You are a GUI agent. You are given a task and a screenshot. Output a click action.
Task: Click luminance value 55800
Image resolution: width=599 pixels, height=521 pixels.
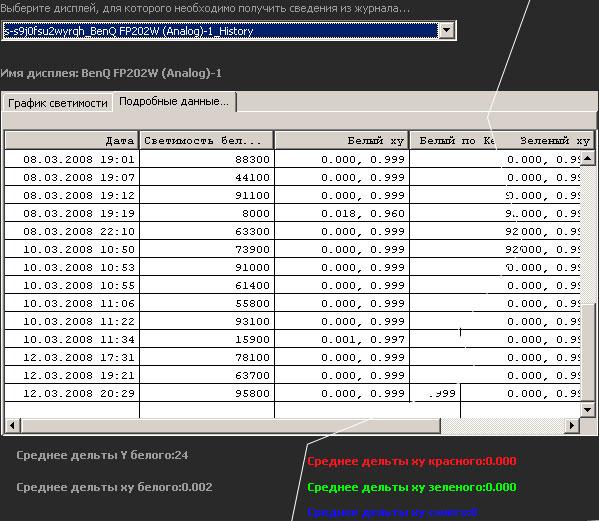(x=252, y=303)
